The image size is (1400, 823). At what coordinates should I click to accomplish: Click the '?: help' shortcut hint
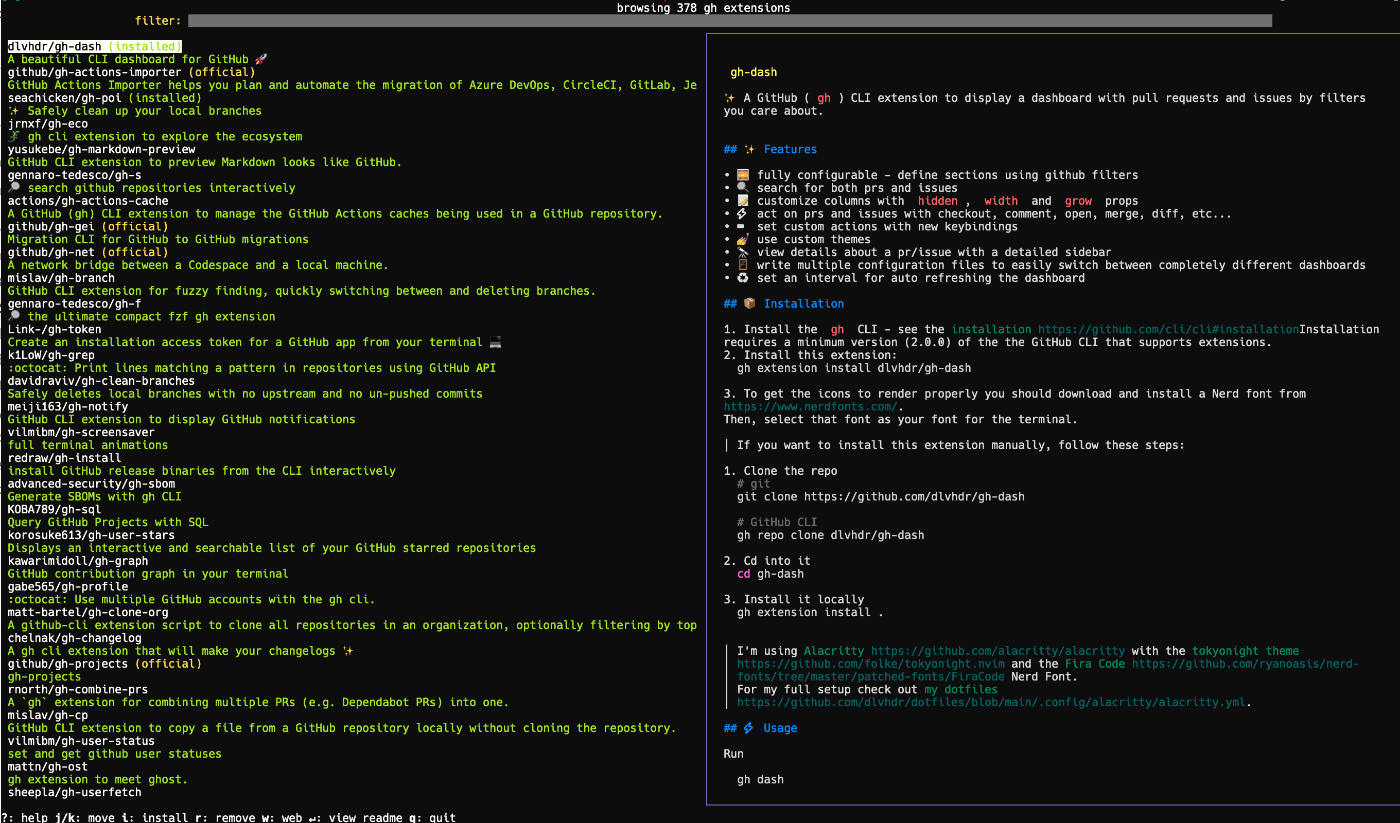coord(24,817)
